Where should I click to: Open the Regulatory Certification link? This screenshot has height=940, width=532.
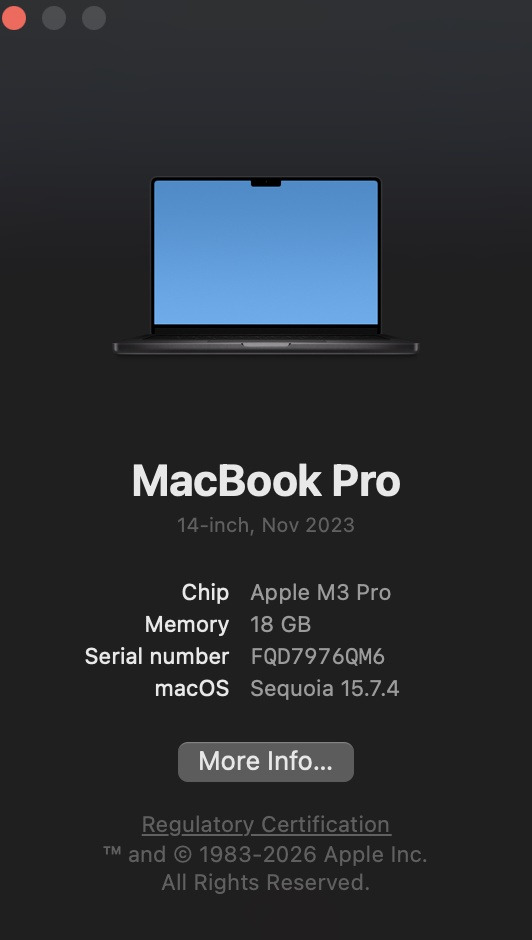pyautogui.click(x=266, y=825)
